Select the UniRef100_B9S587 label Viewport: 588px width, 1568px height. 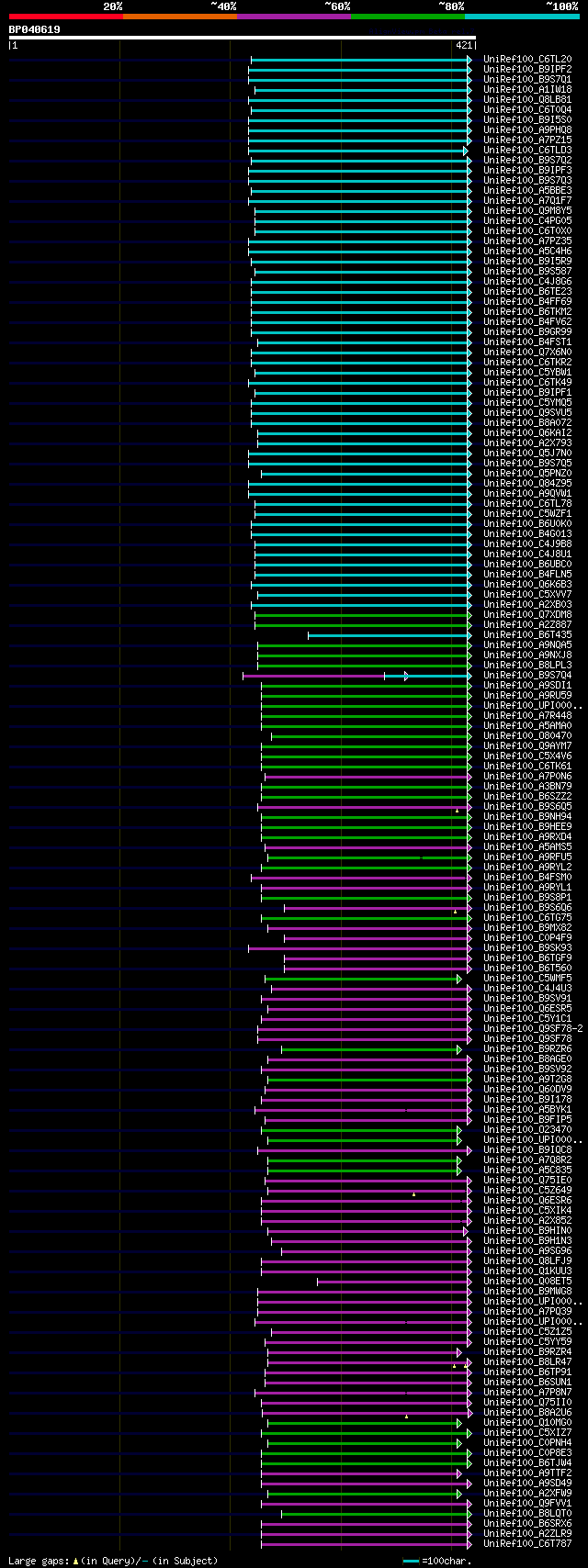pyautogui.click(x=527, y=272)
